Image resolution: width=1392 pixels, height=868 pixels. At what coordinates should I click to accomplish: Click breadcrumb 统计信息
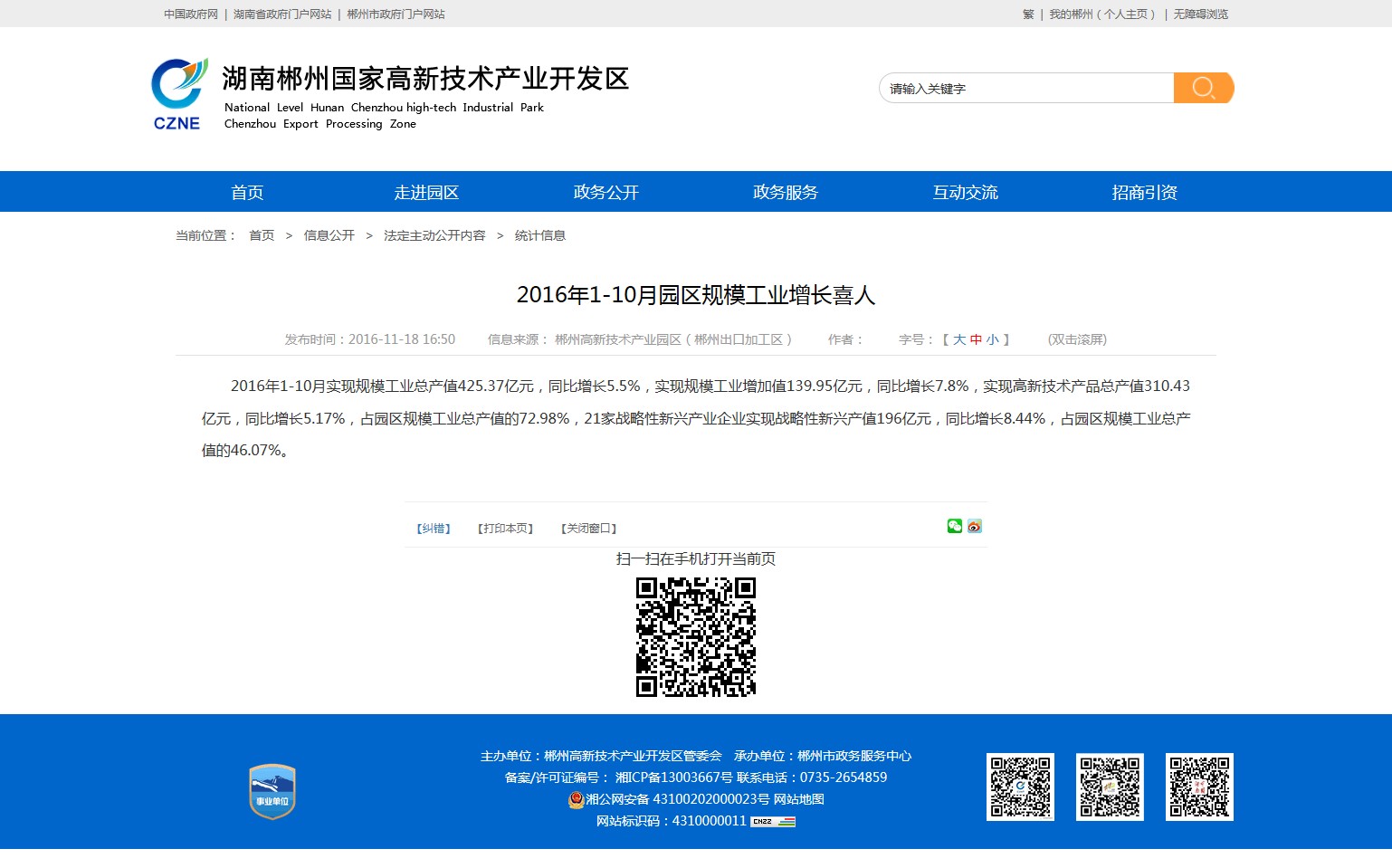(x=540, y=235)
